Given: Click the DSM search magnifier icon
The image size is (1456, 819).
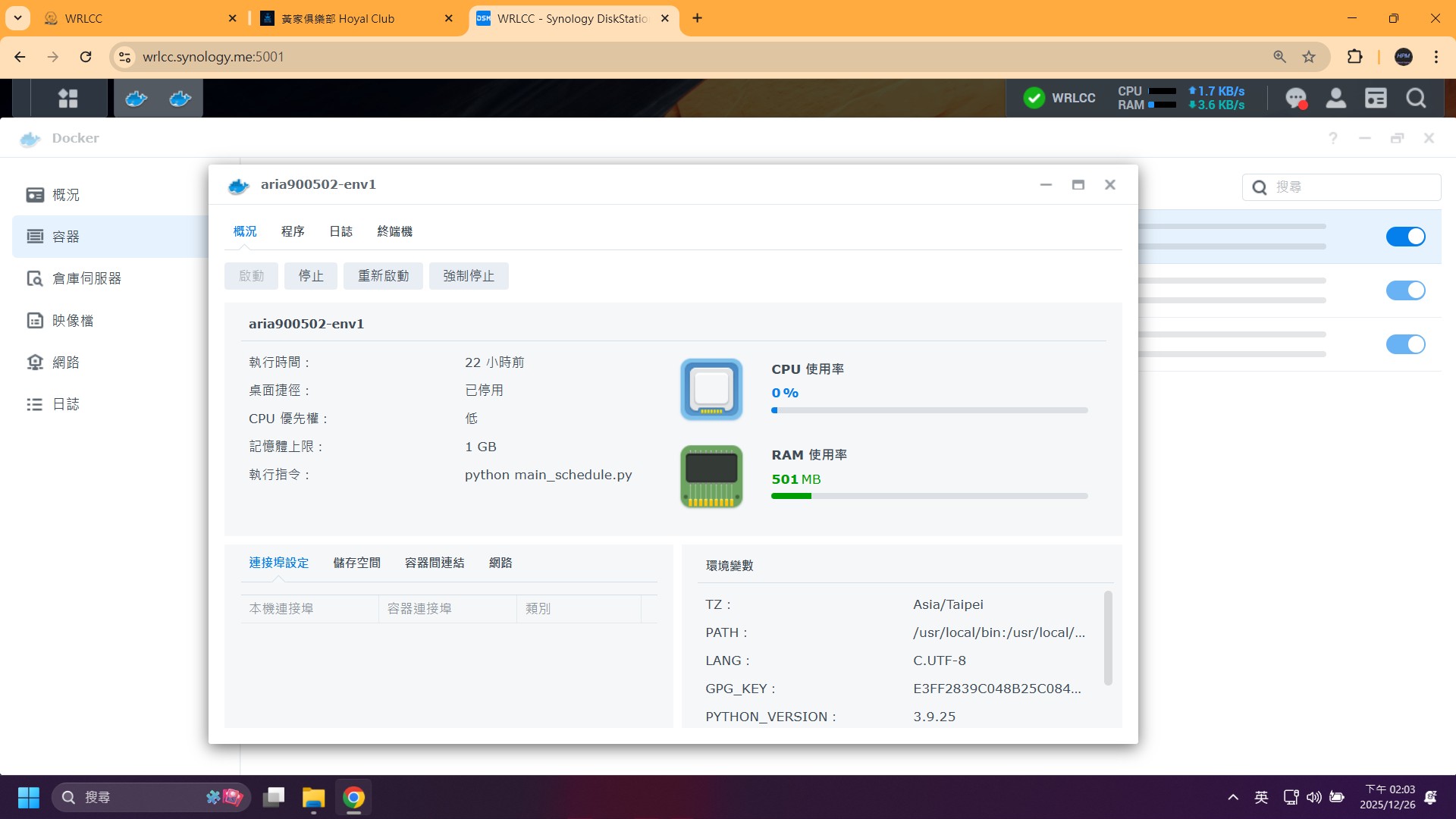Looking at the screenshot, I should click(x=1416, y=98).
